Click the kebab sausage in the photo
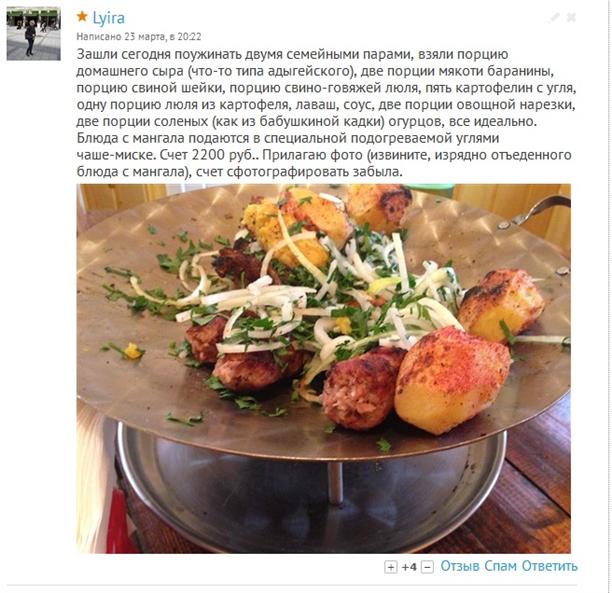This screenshot has height=593, width=612. 361,386
